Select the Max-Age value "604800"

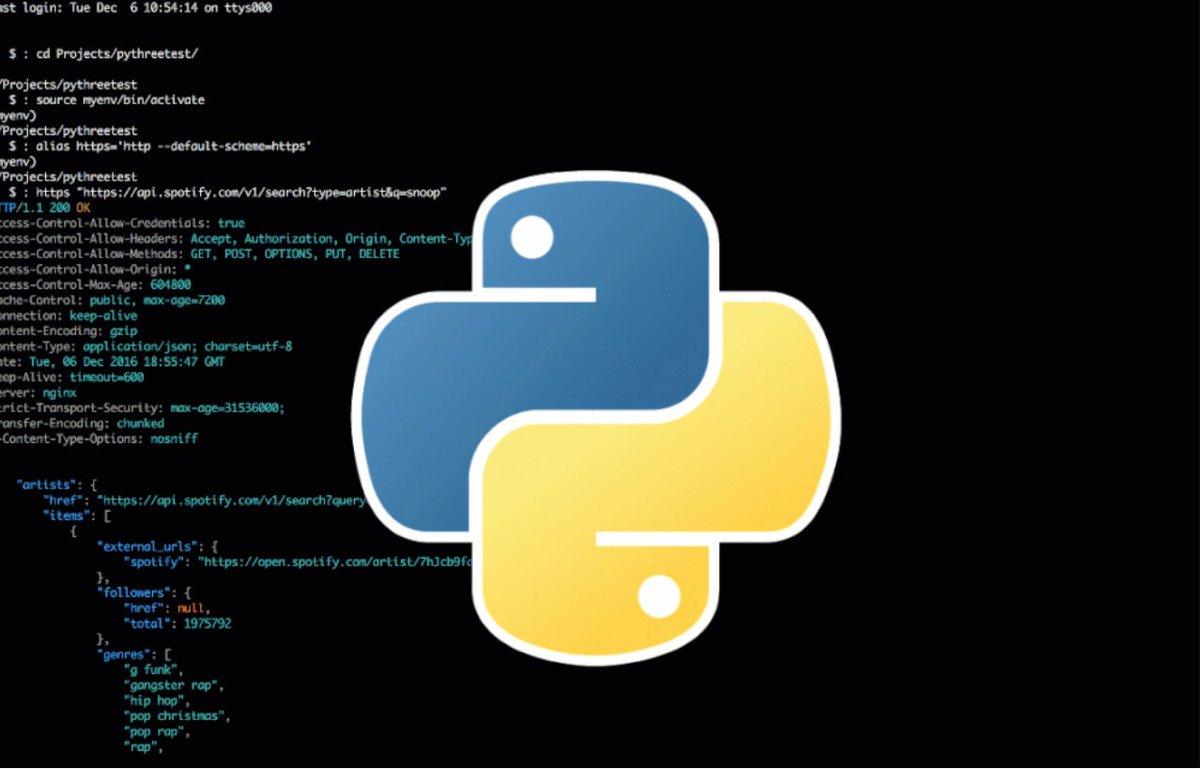(171, 285)
